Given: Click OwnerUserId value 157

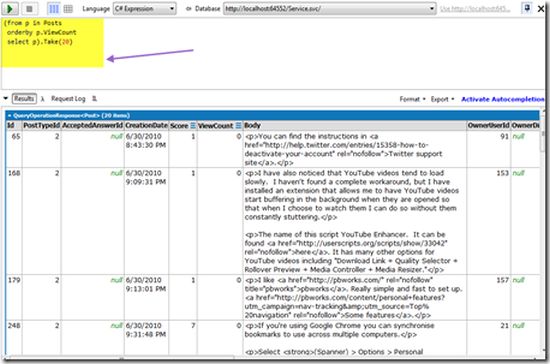Looking at the screenshot, I should point(503,280).
